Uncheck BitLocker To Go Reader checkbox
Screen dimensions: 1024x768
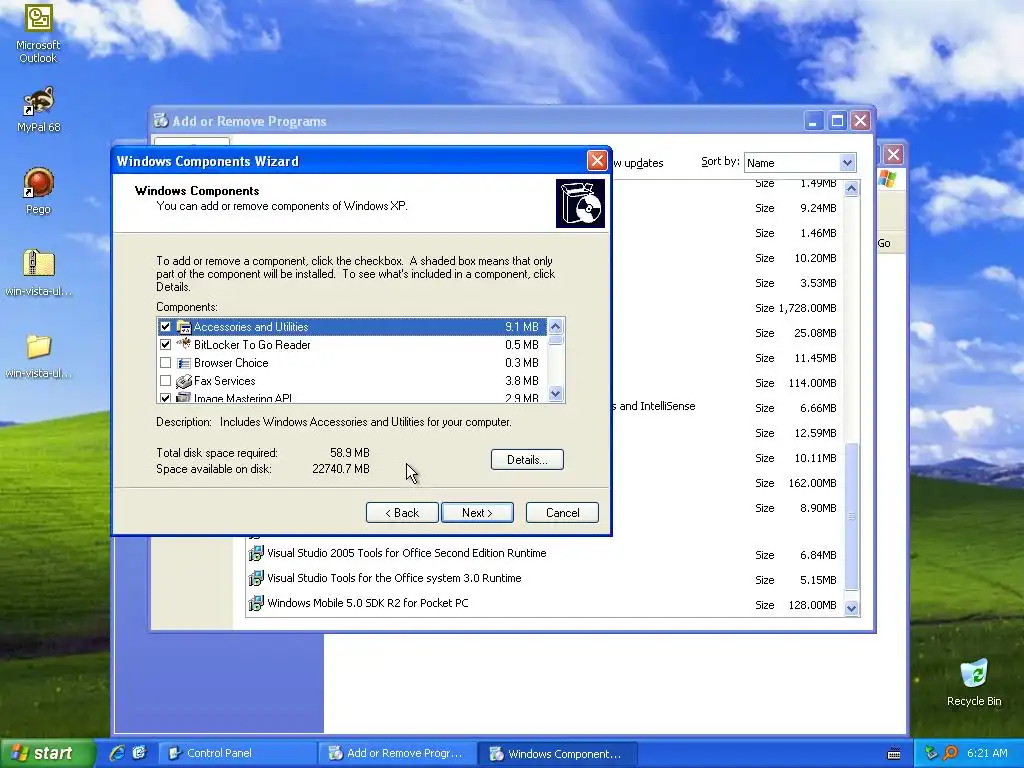[x=165, y=344]
